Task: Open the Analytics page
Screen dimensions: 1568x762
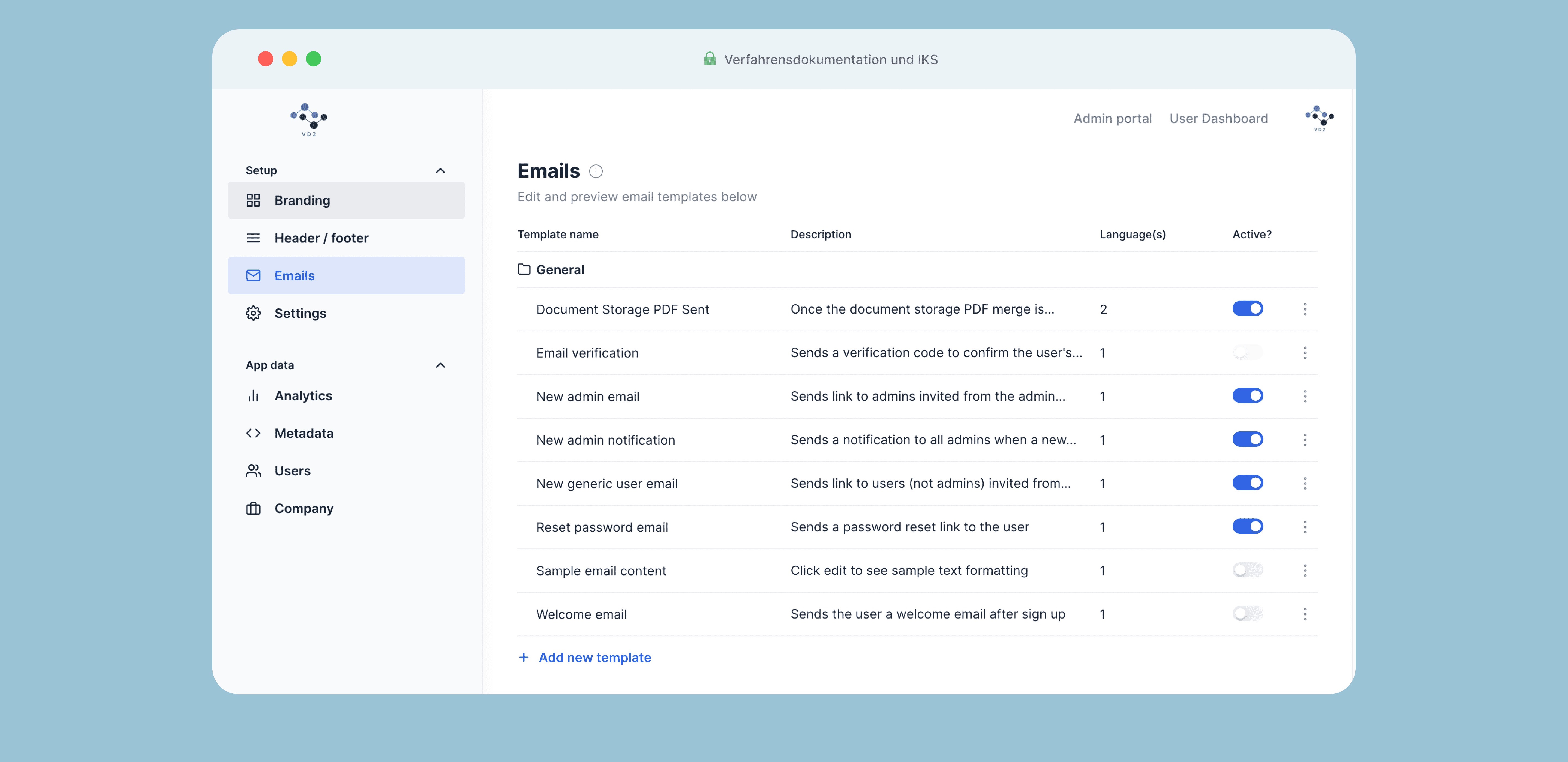Action: [346, 396]
